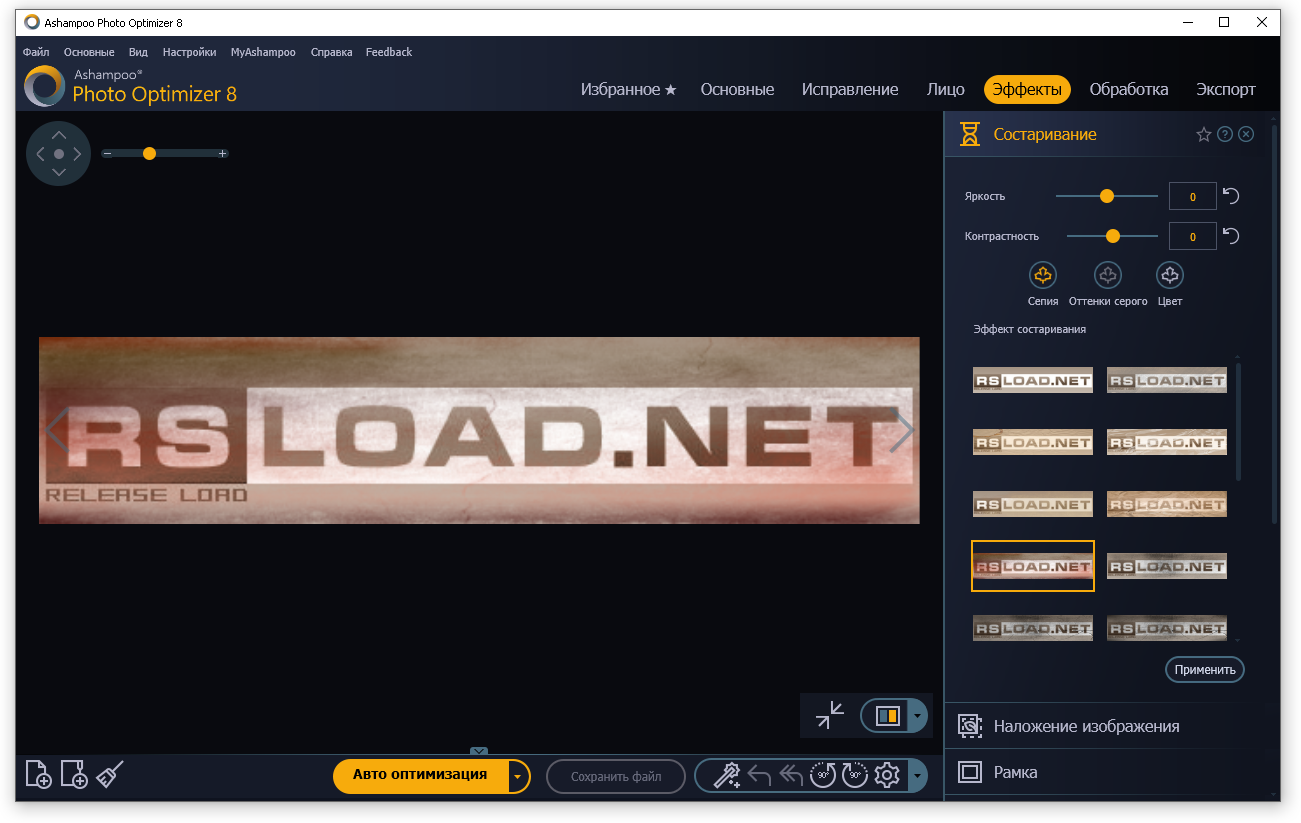Select the highlighted reddish aging effect thumbnail
Image resolution: width=1301 pixels, height=823 pixels.
(1033, 566)
